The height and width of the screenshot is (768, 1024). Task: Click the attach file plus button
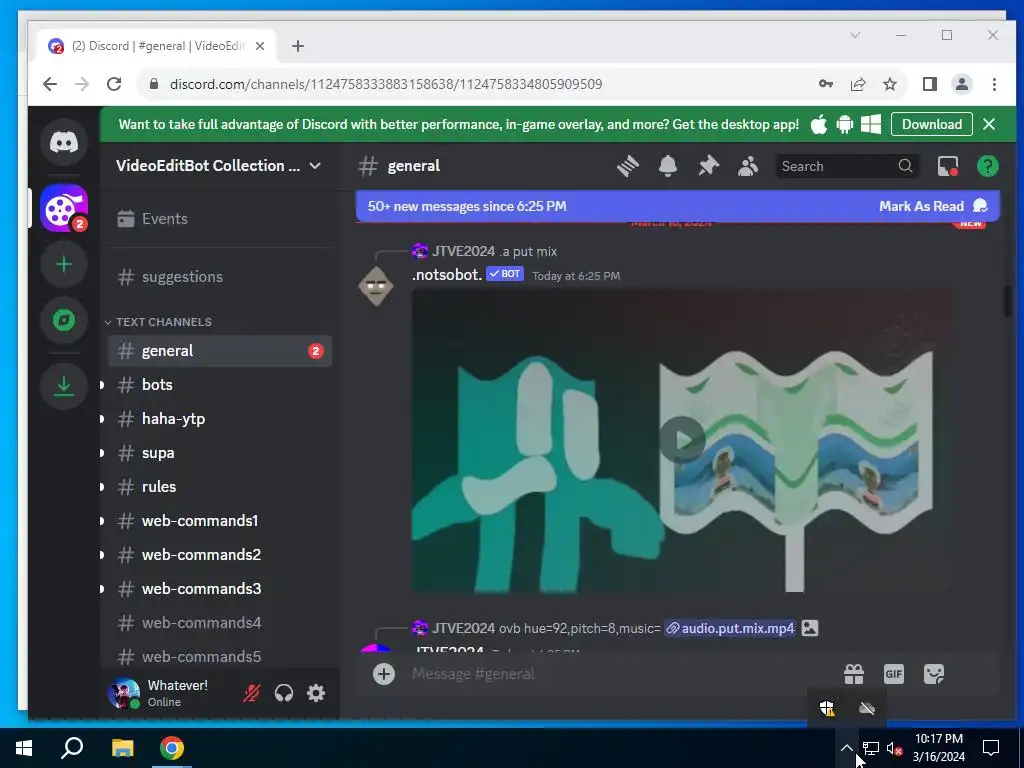[384, 674]
